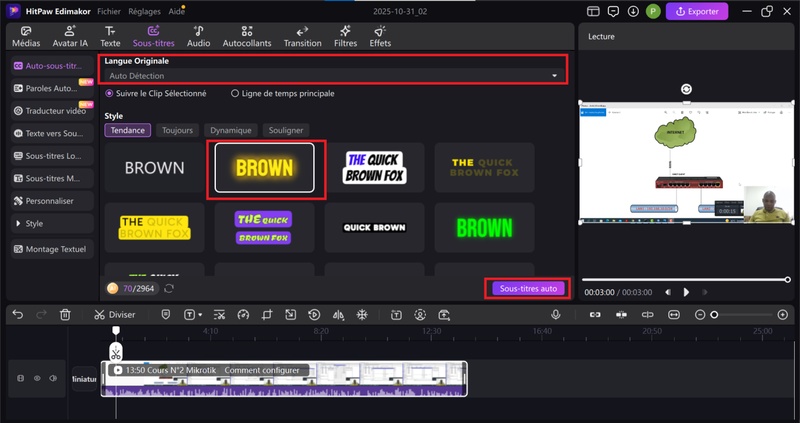Zoom in the timeline with plus icon
800x423 pixels.
783,315
